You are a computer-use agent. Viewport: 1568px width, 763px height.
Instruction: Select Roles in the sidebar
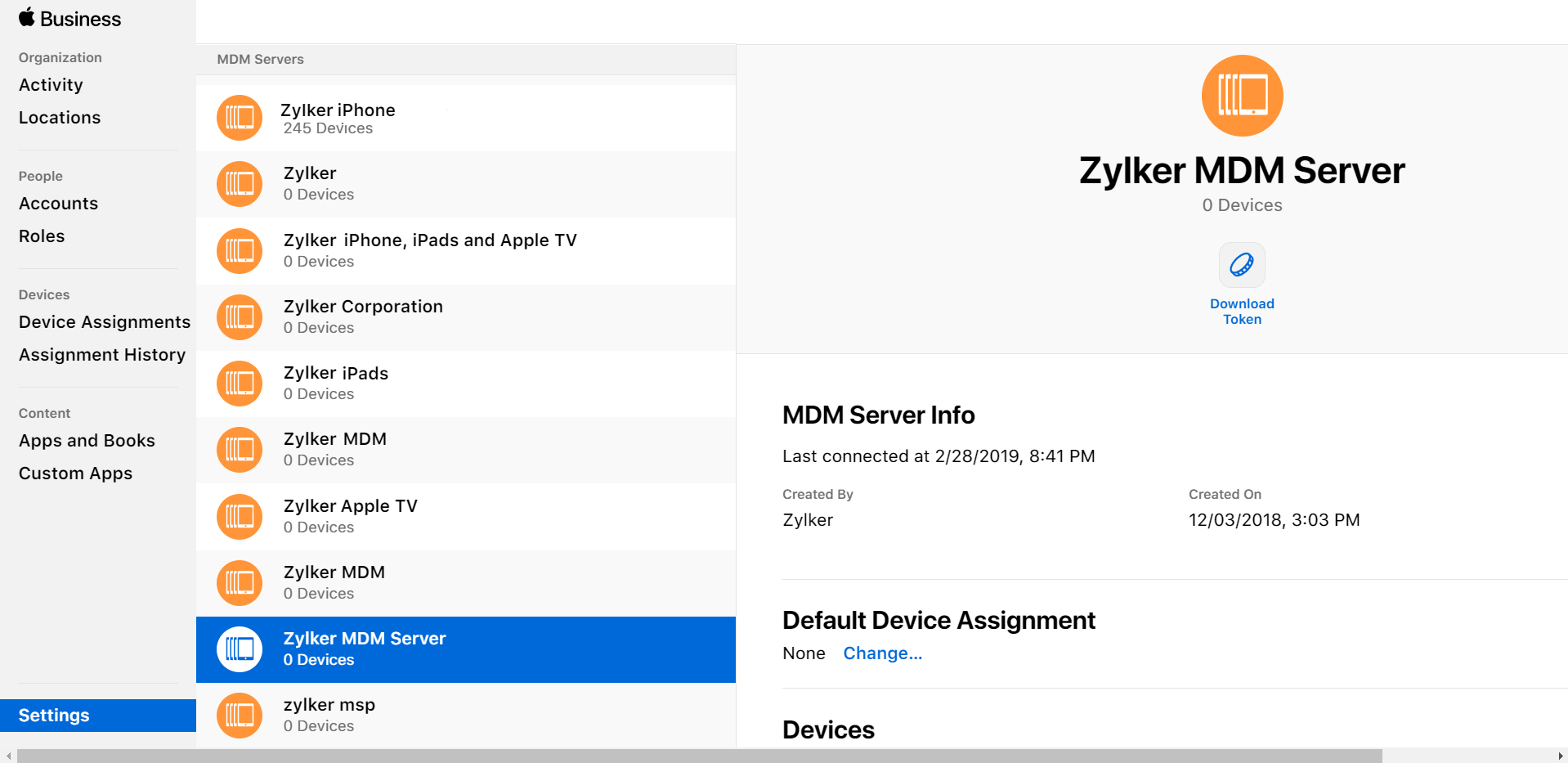pos(42,236)
